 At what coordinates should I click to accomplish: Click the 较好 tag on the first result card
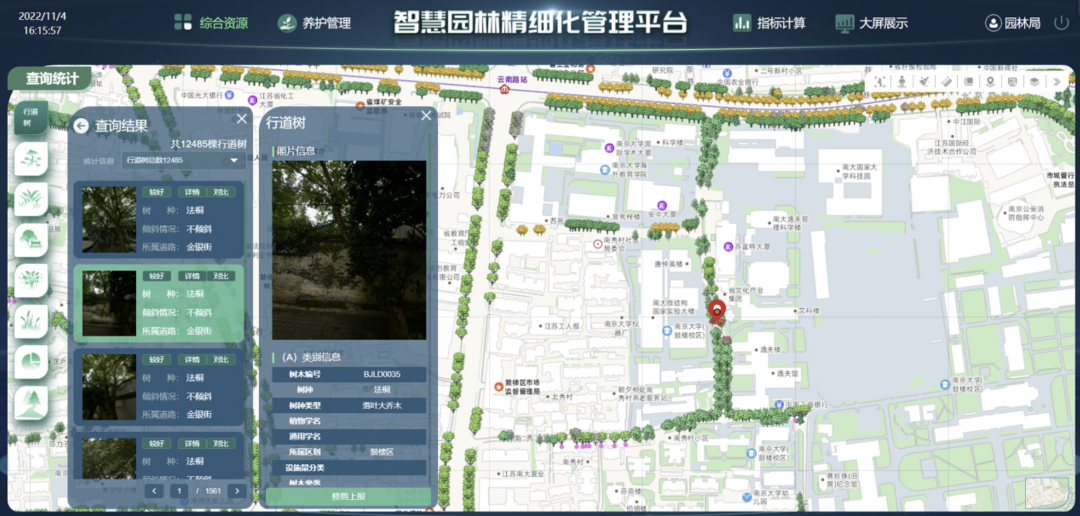click(157, 192)
